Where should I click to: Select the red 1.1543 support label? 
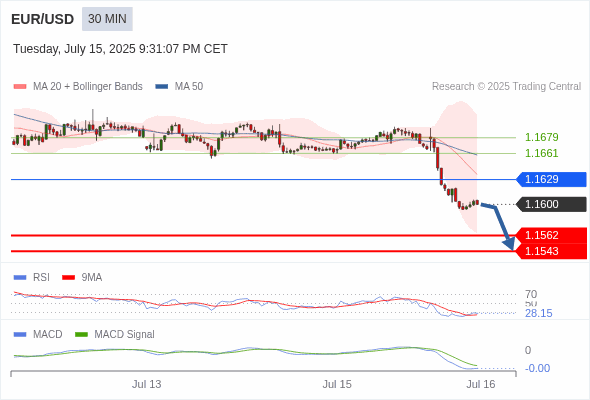click(551, 251)
